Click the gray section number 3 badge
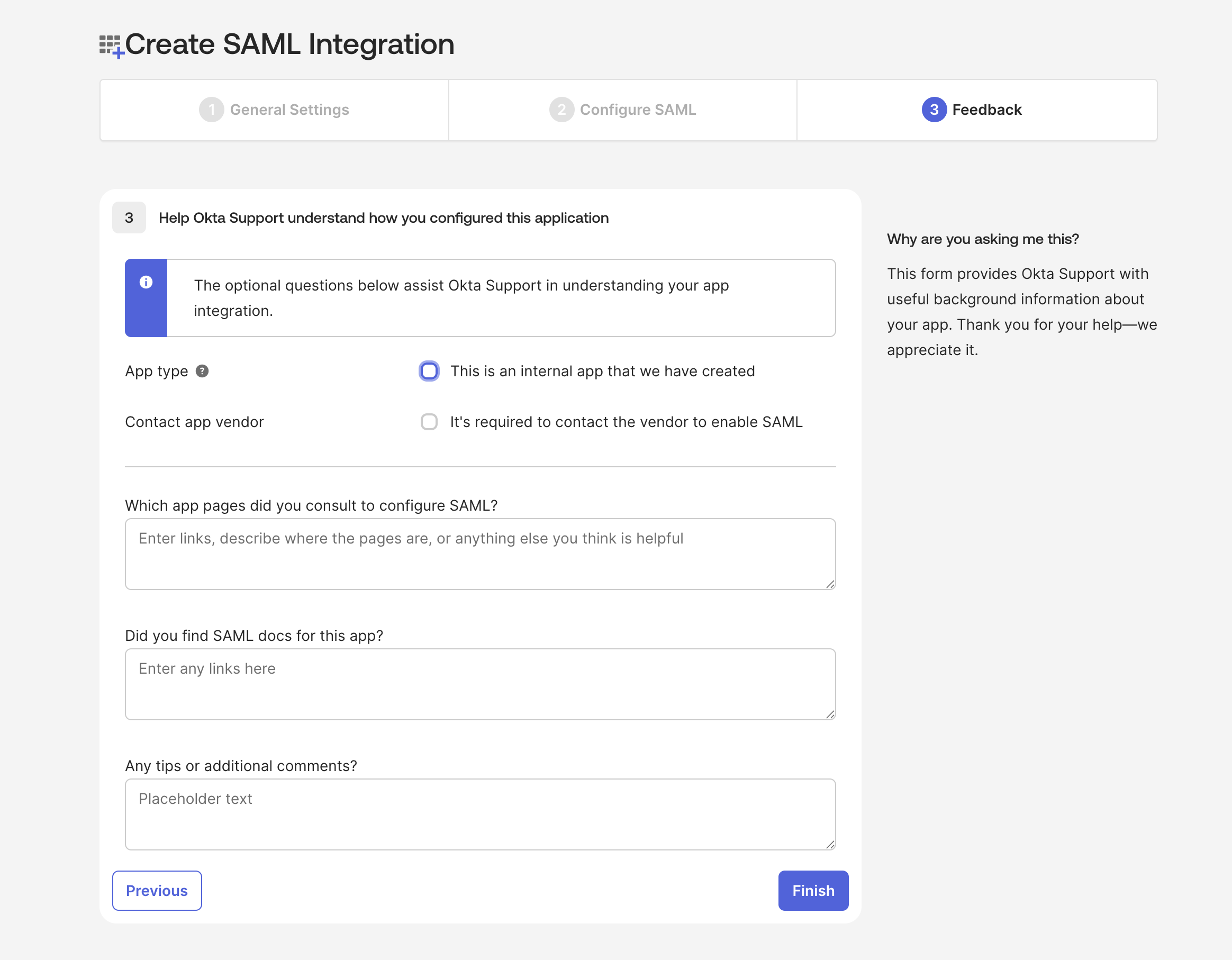The image size is (1232, 960). tap(129, 218)
